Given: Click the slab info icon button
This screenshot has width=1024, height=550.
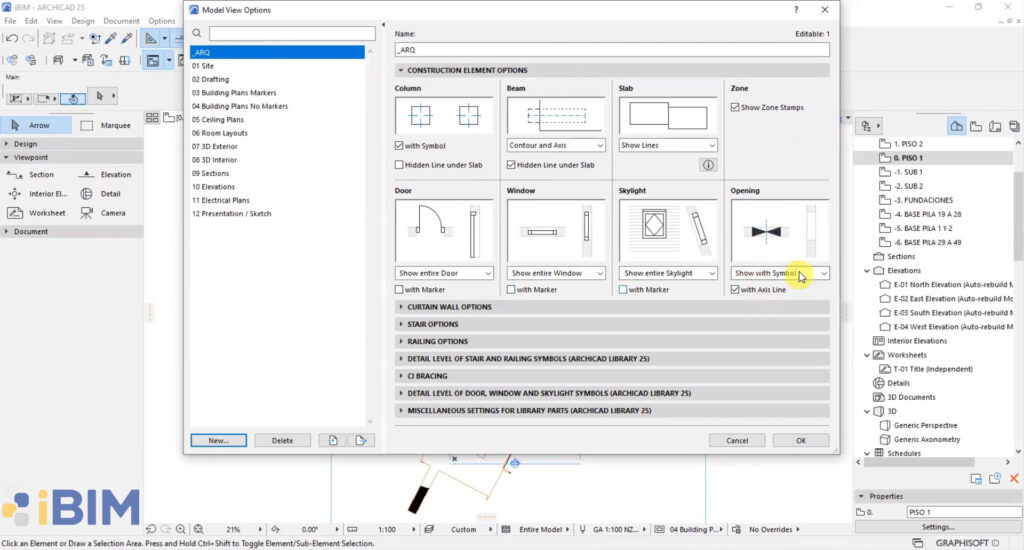Looking at the screenshot, I should (x=708, y=165).
